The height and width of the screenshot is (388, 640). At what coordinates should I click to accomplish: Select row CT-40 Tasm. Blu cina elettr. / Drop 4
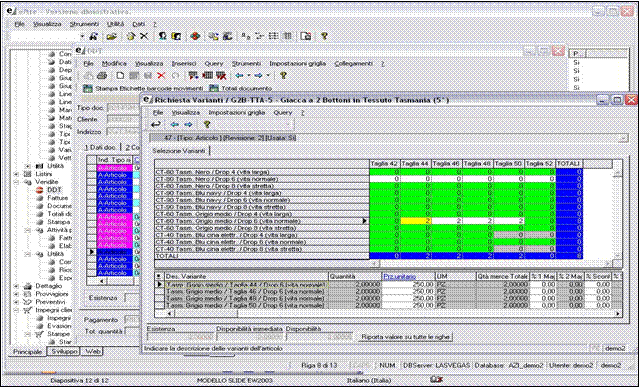[x=262, y=235]
